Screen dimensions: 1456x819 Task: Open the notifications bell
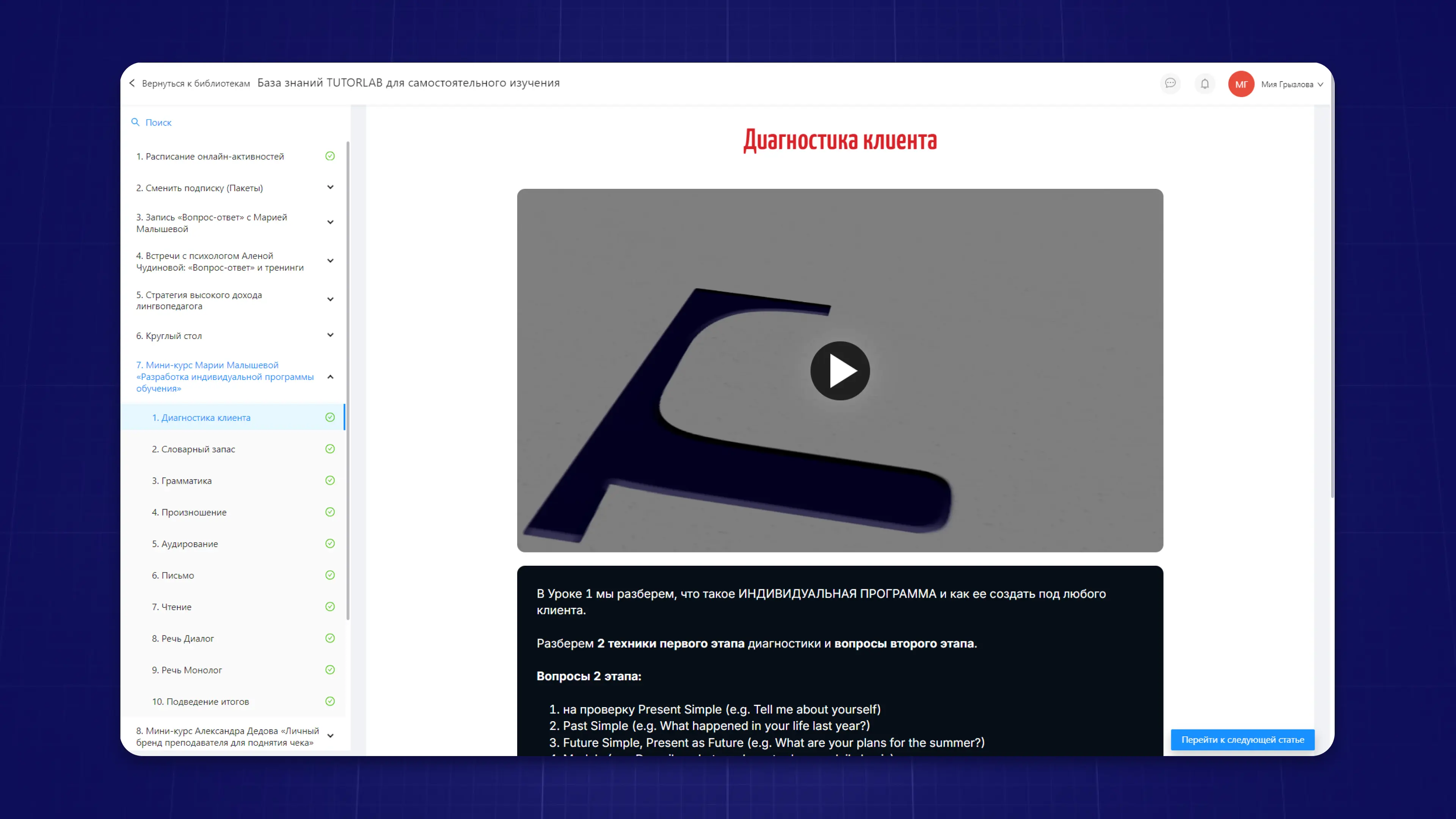(x=1205, y=84)
